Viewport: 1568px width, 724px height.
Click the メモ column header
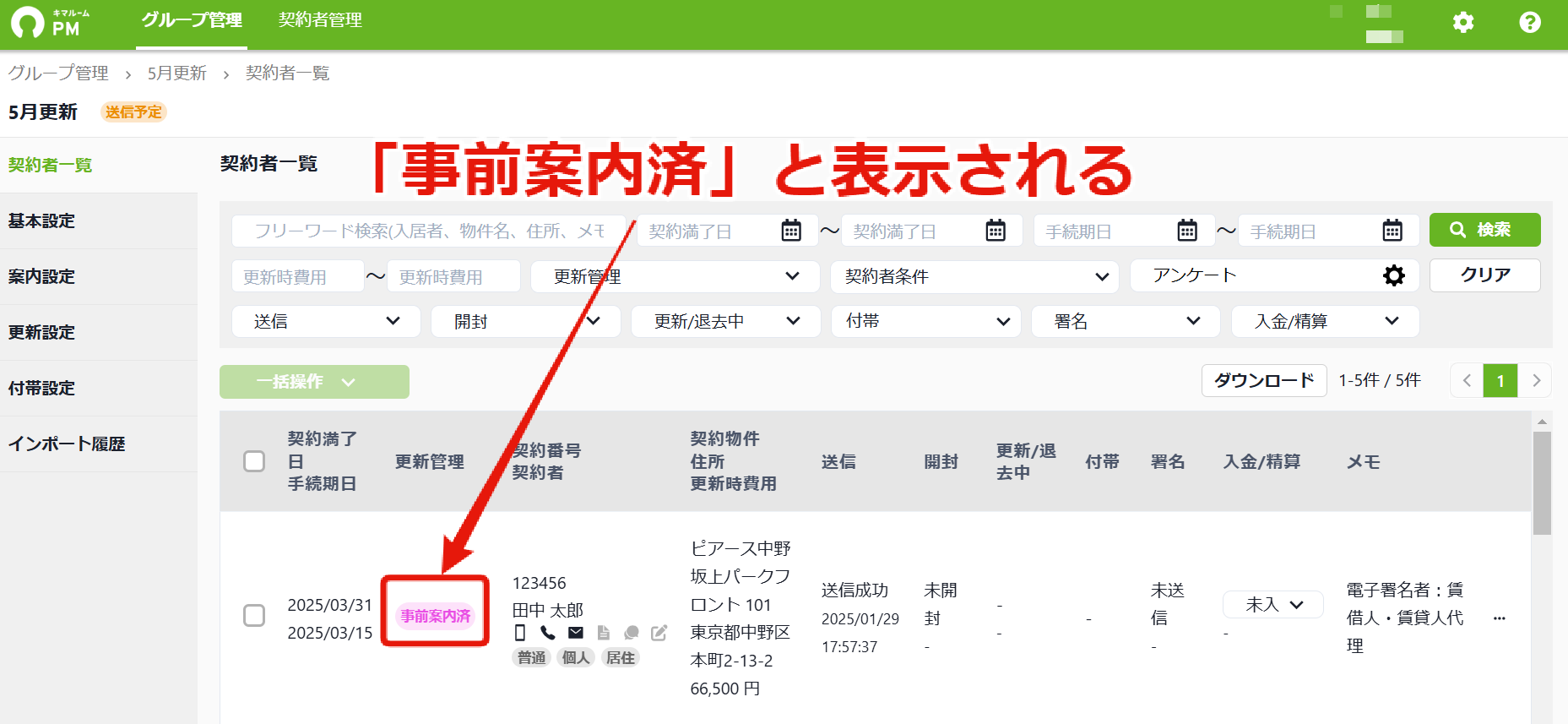(1364, 461)
